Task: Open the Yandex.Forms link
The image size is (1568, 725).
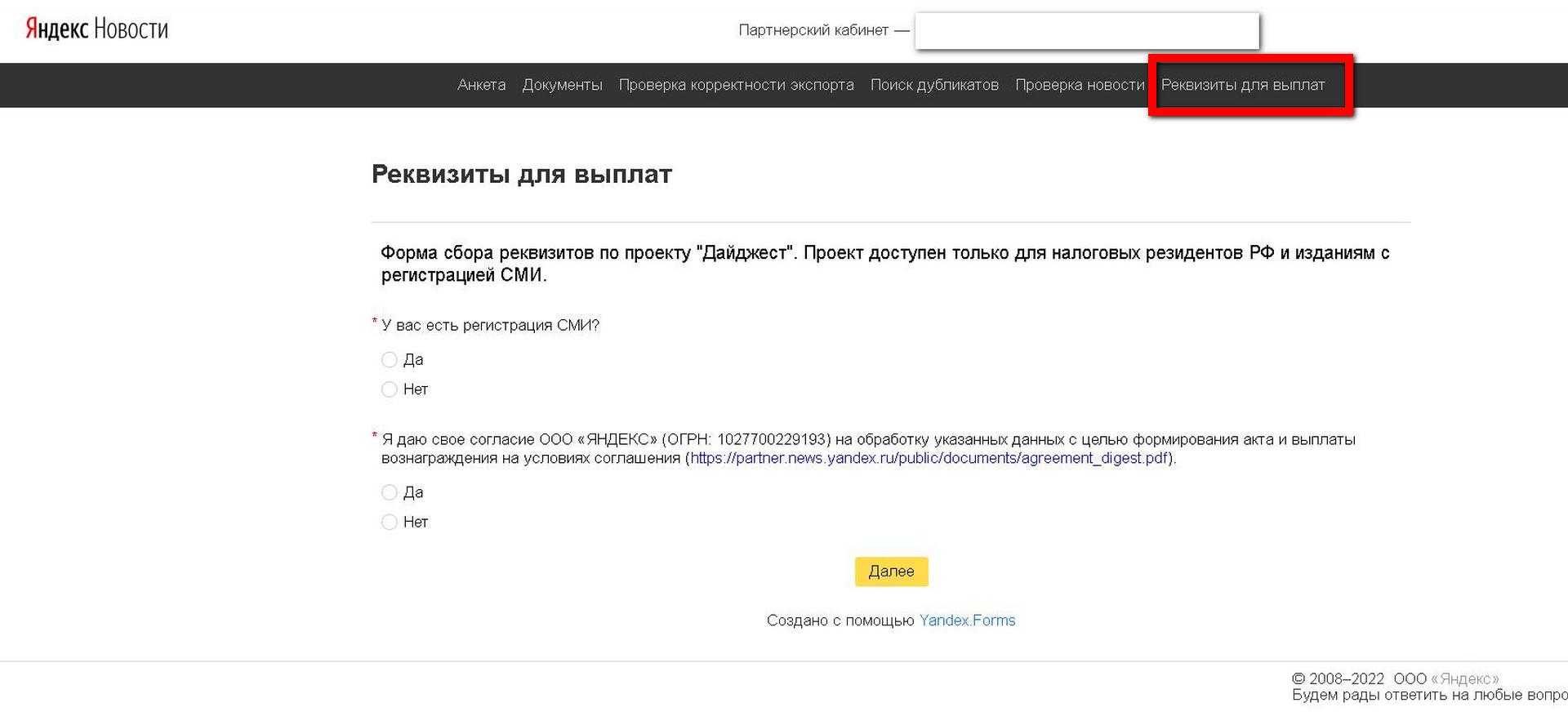Action: coord(967,620)
